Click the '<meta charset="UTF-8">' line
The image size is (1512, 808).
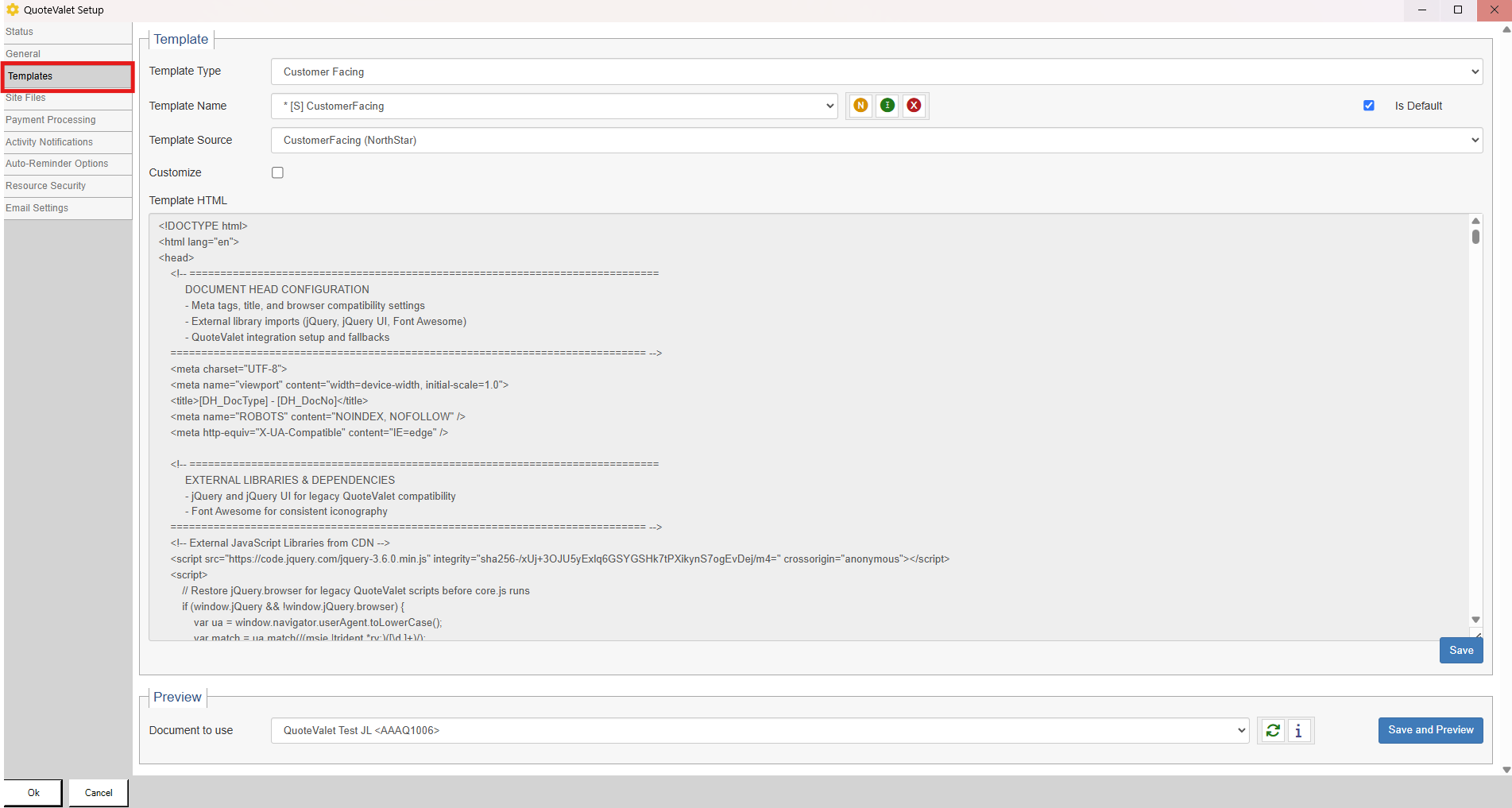coord(229,369)
